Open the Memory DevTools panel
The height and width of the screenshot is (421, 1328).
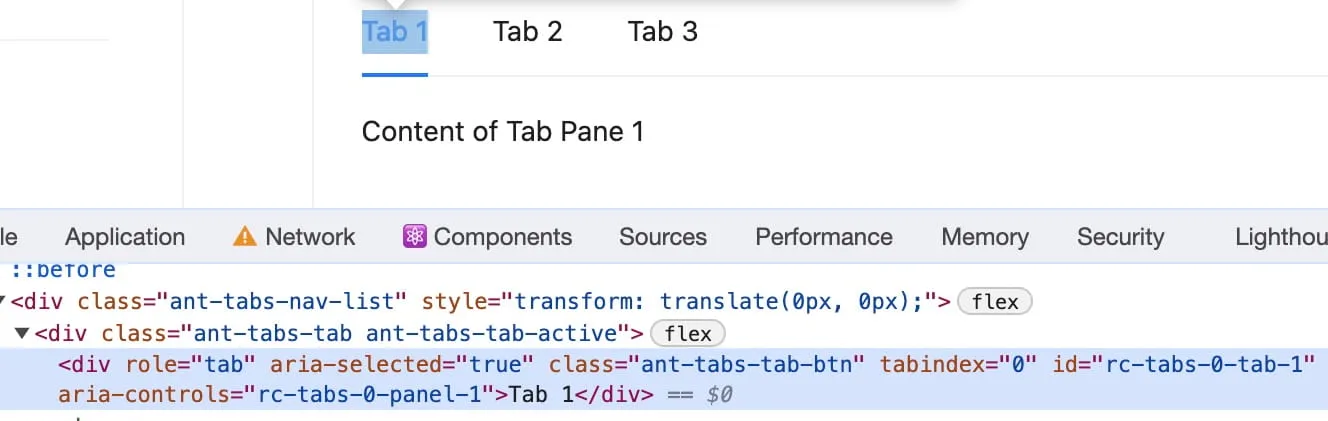point(984,237)
